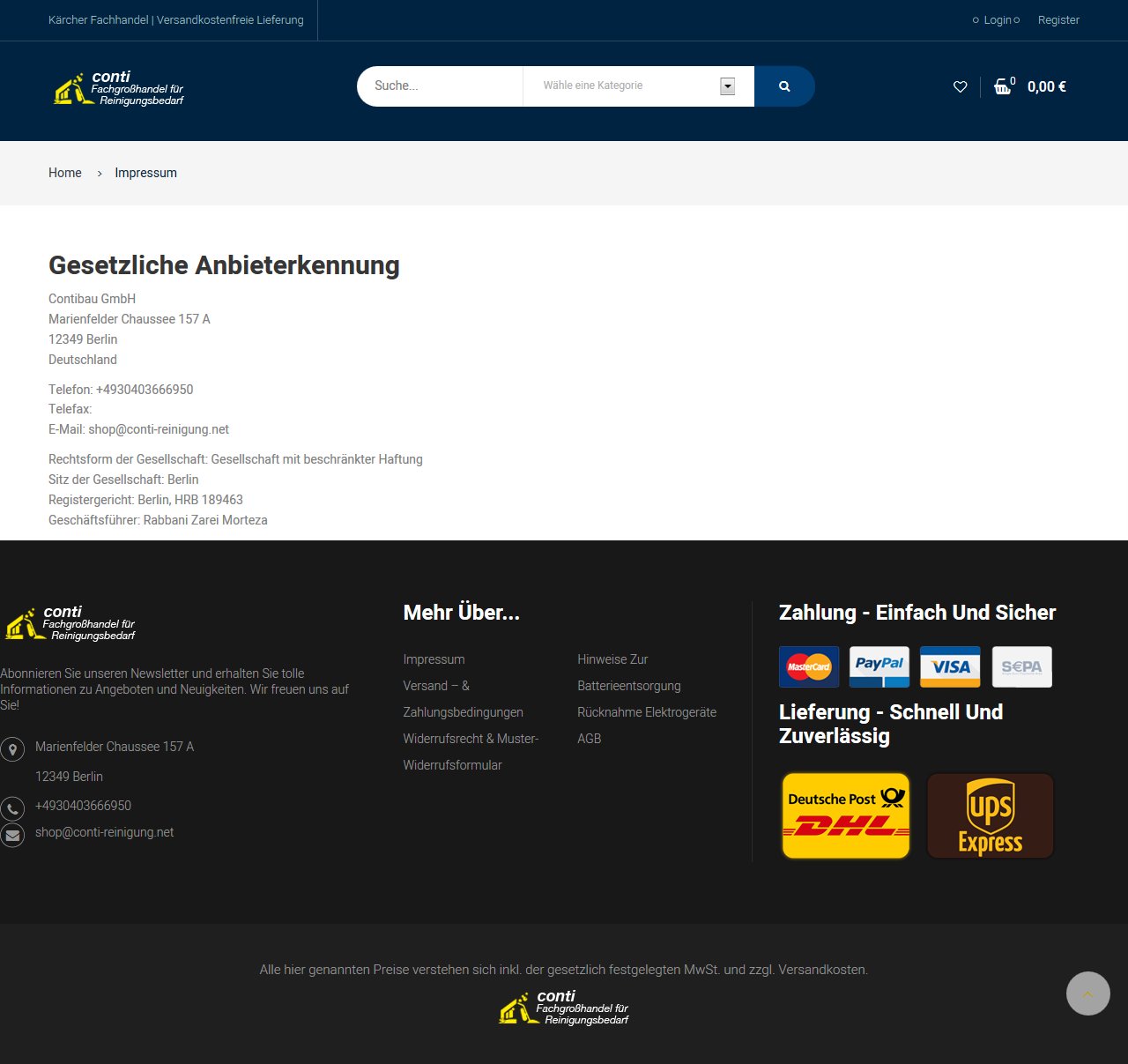
Task: Click the category dropdown arrow
Action: click(728, 86)
